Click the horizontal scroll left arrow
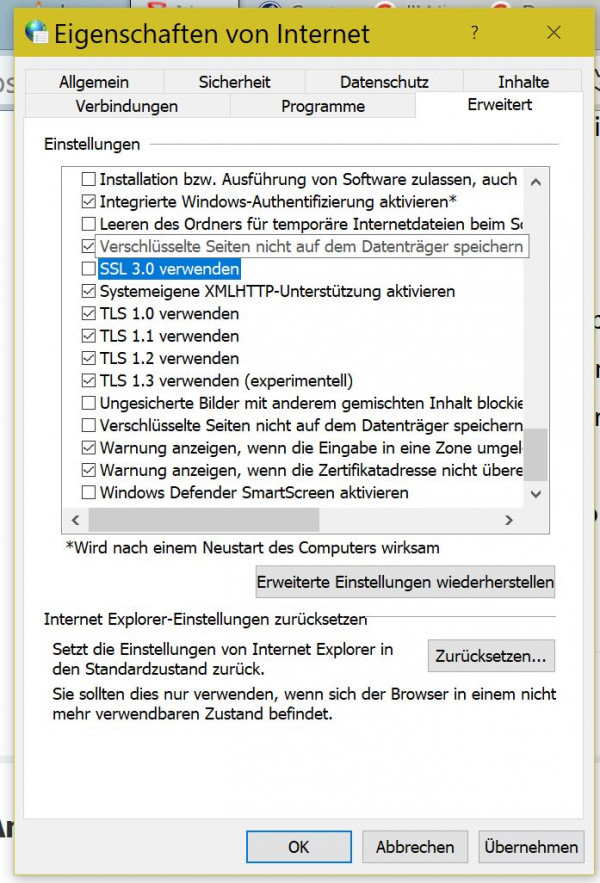 (76, 520)
